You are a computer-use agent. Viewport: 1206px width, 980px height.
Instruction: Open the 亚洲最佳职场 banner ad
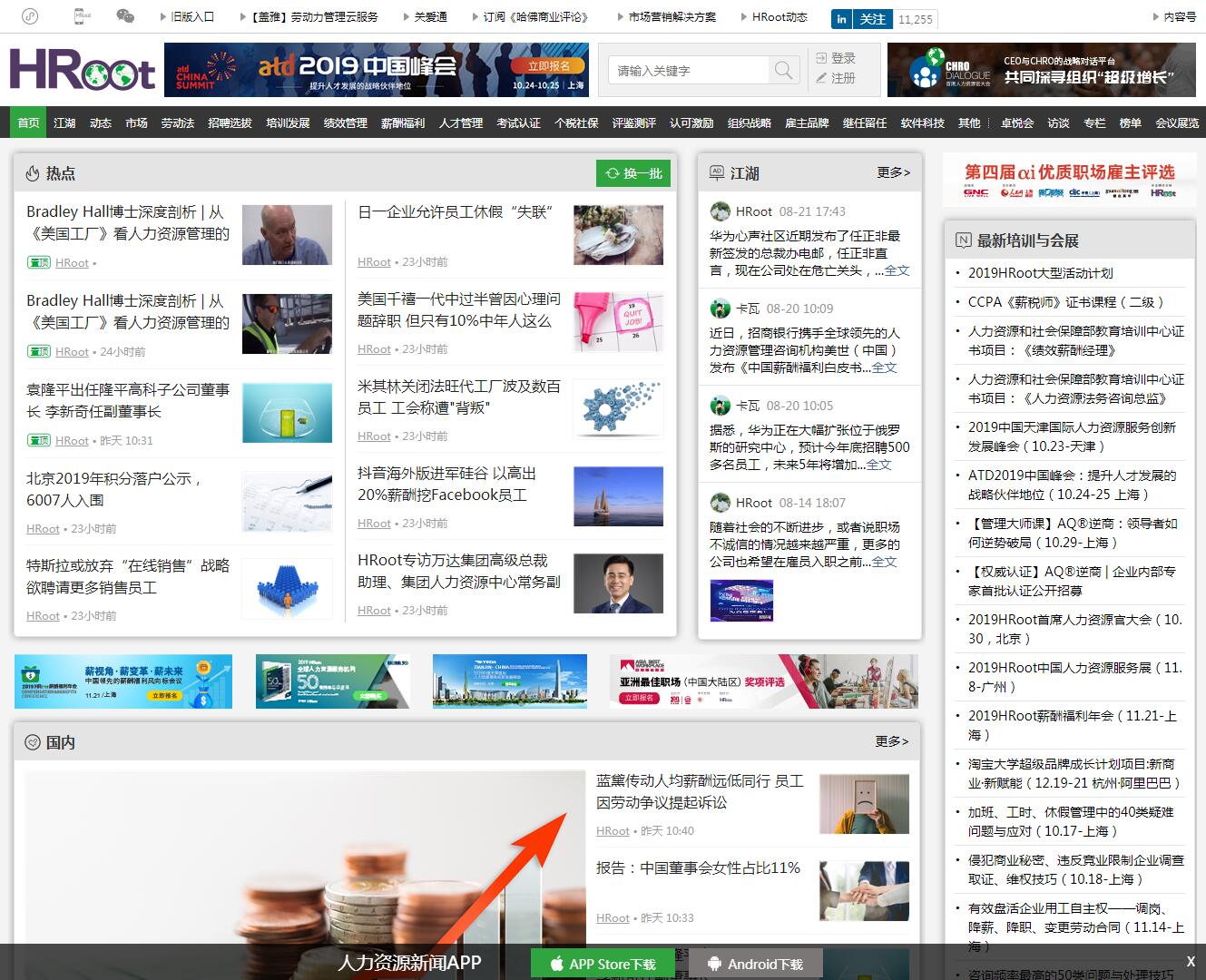point(764,681)
